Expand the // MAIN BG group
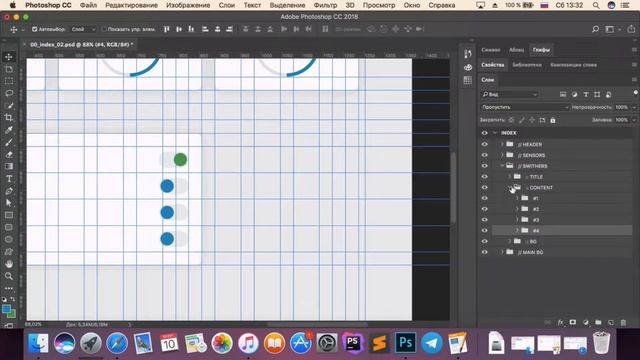Image resolution: width=640 pixels, height=360 pixels. click(x=502, y=252)
